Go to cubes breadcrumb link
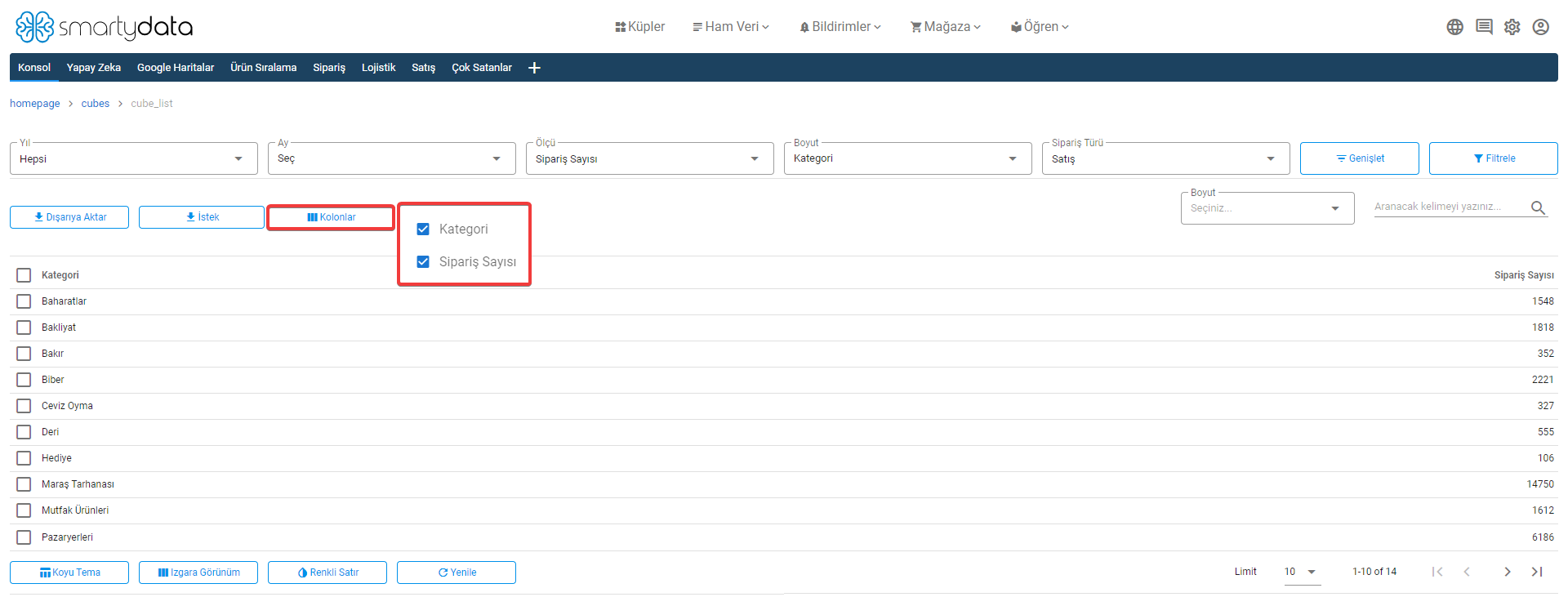The width and height of the screenshot is (1568, 606). coord(96,104)
